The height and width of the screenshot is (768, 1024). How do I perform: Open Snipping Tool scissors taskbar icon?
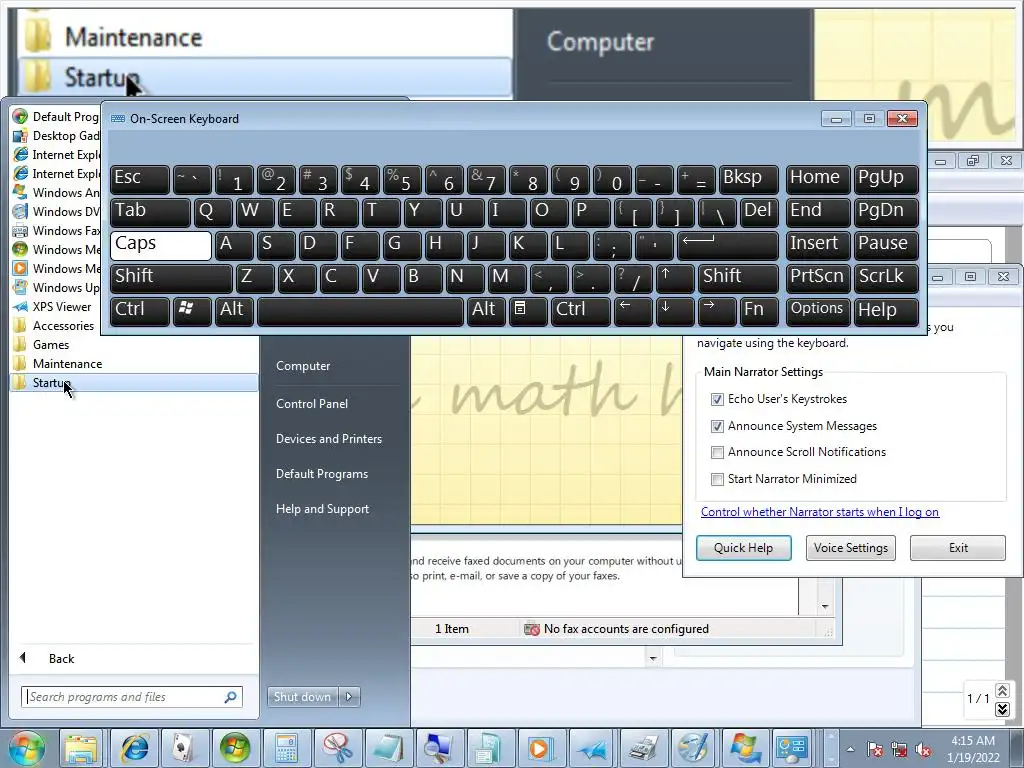337,748
